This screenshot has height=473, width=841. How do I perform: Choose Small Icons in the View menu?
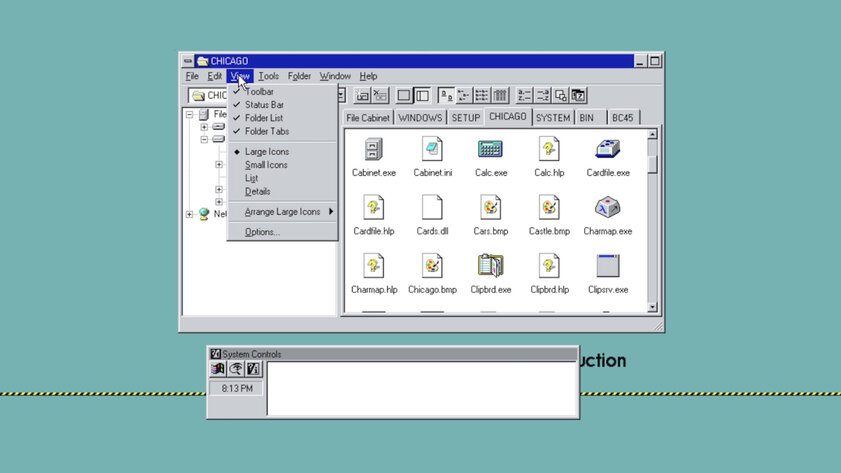tap(282, 165)
